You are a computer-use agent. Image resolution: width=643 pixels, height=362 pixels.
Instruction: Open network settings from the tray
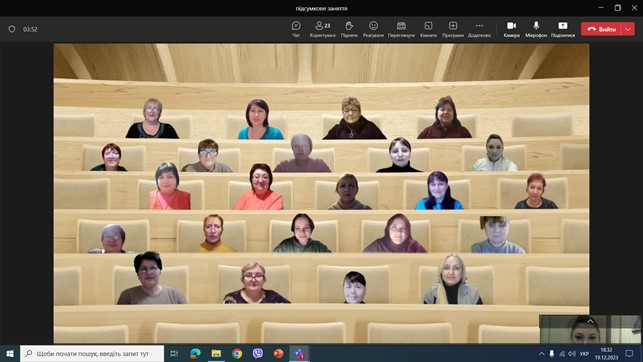pyautogui.click(x=562, y=353)
